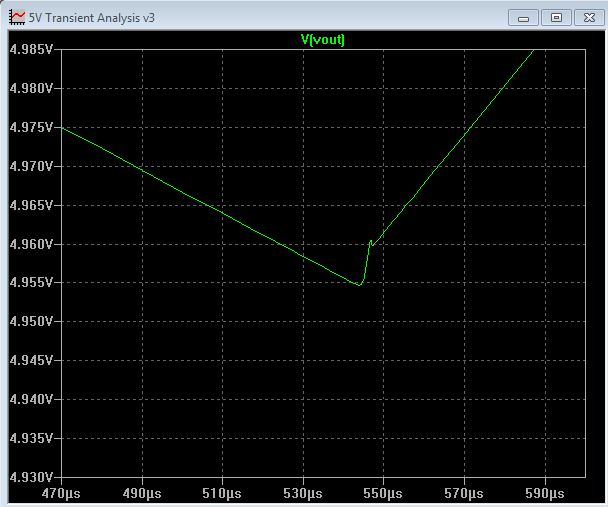Screen dimensions: 608x507
Task: Click the 570µs time axis label
Action: [464, 494]
